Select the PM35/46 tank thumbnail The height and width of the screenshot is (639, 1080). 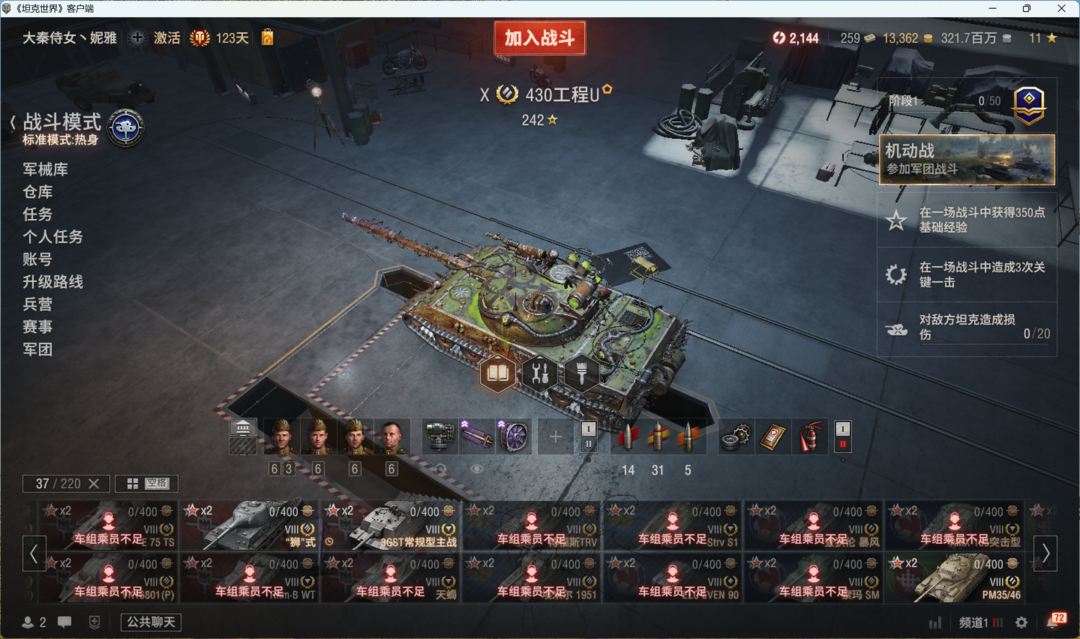tap(955, 579)
